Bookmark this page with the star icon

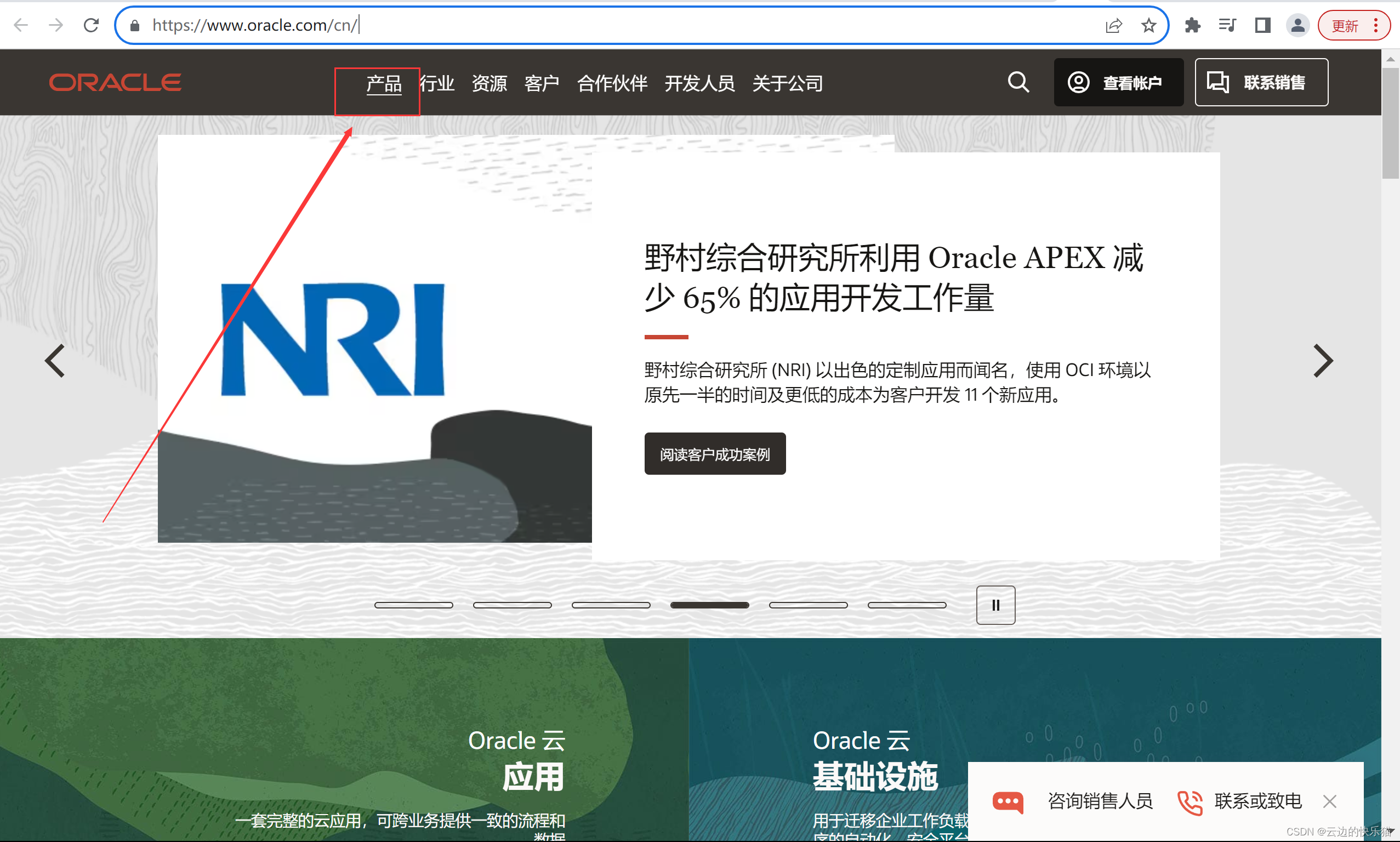click(x=1148, y=26)
